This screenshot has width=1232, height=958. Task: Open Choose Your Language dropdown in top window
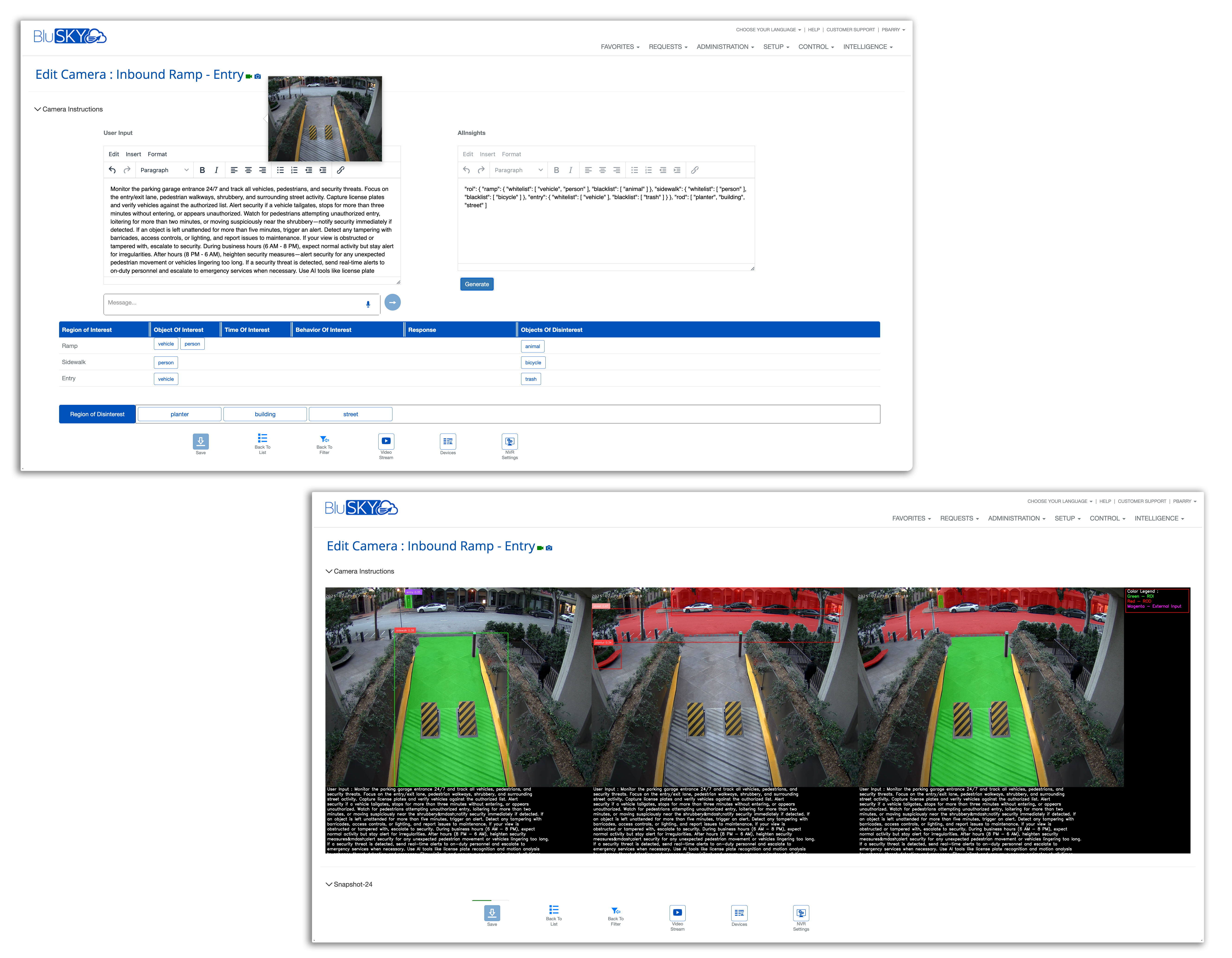[x=768, y=30]
